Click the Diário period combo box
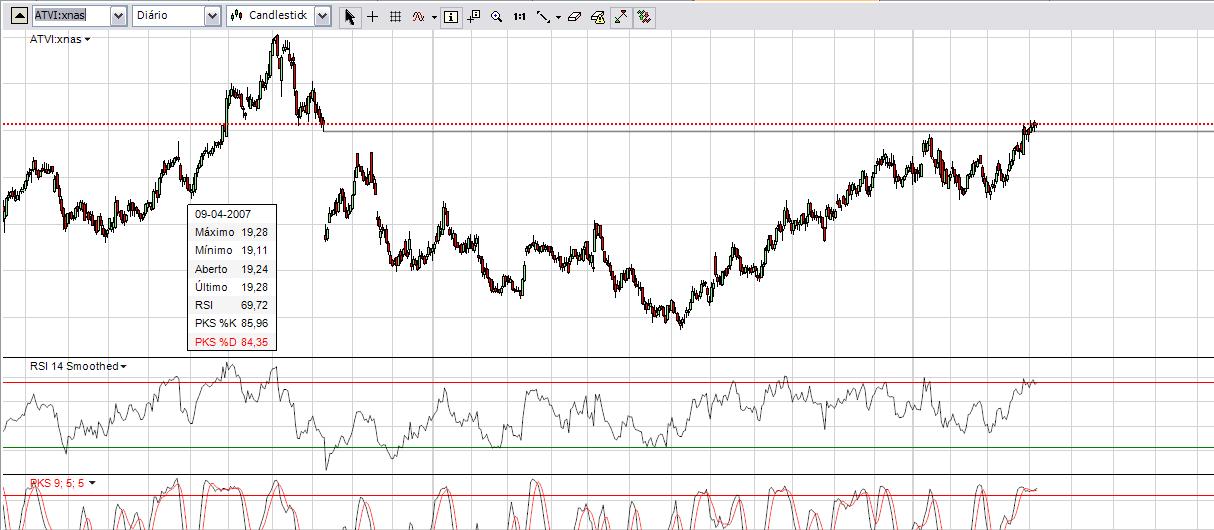The image size is (1214, 530). point(176,16)
